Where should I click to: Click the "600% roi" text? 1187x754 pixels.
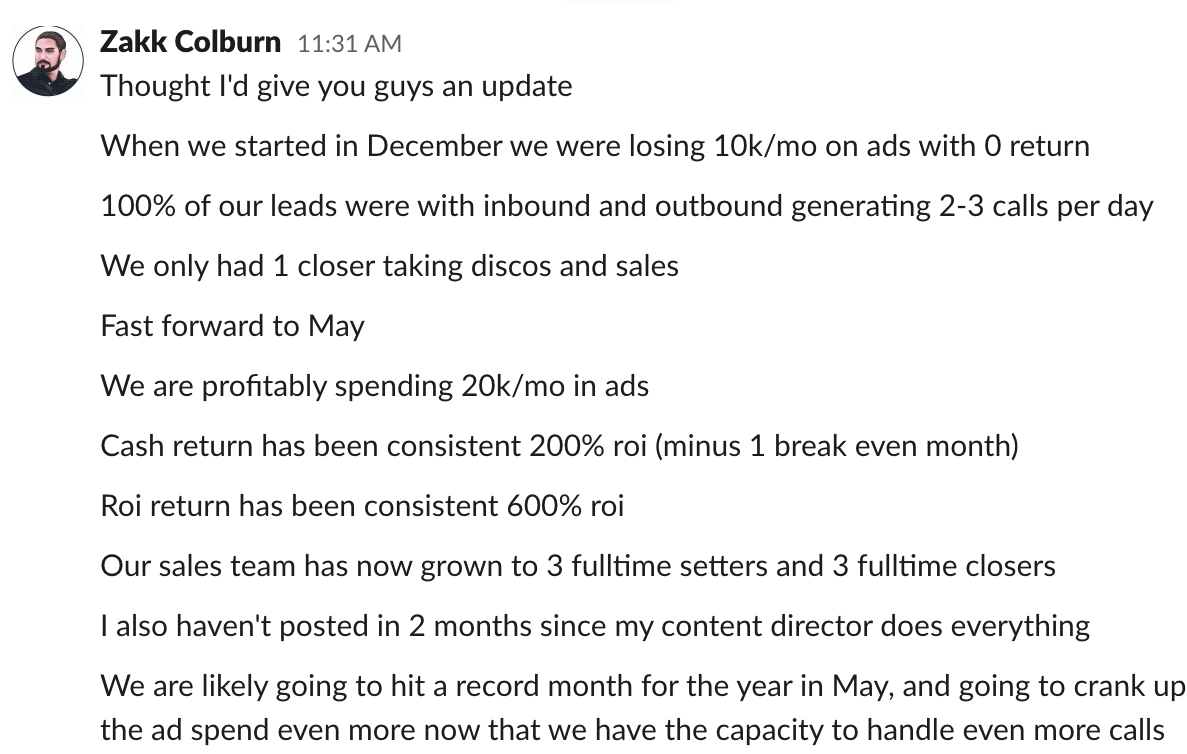[x=565, y=506]
